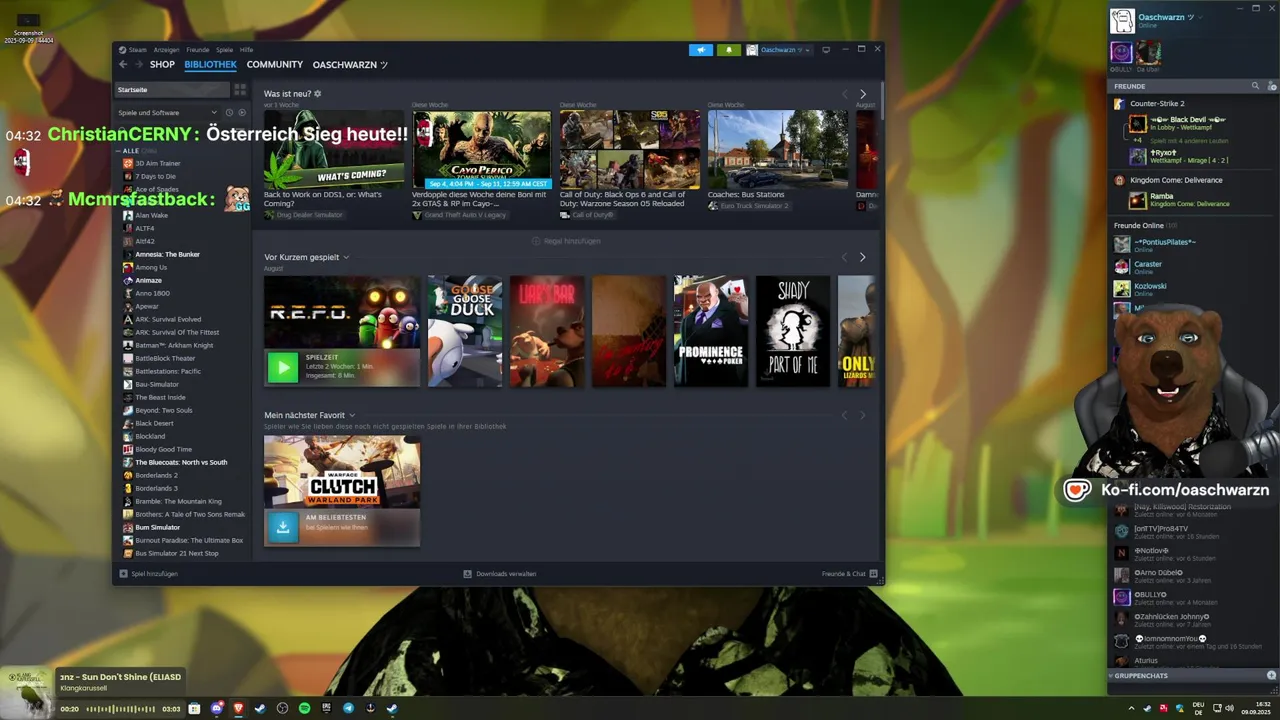Open the green notifications bell
The image size is (1280, 720).
[x=729, y=50]
